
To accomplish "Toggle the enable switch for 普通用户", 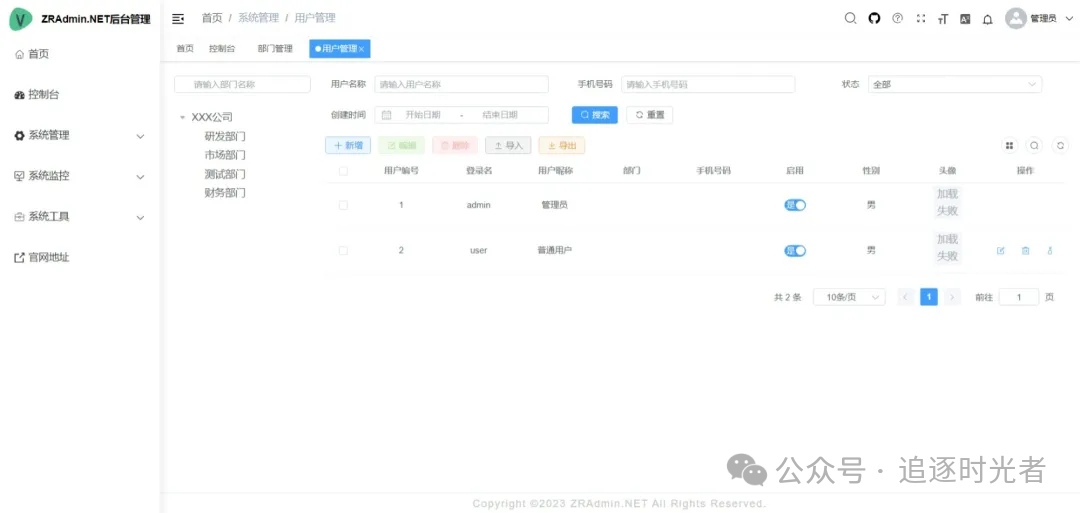I will click(795, 251).
